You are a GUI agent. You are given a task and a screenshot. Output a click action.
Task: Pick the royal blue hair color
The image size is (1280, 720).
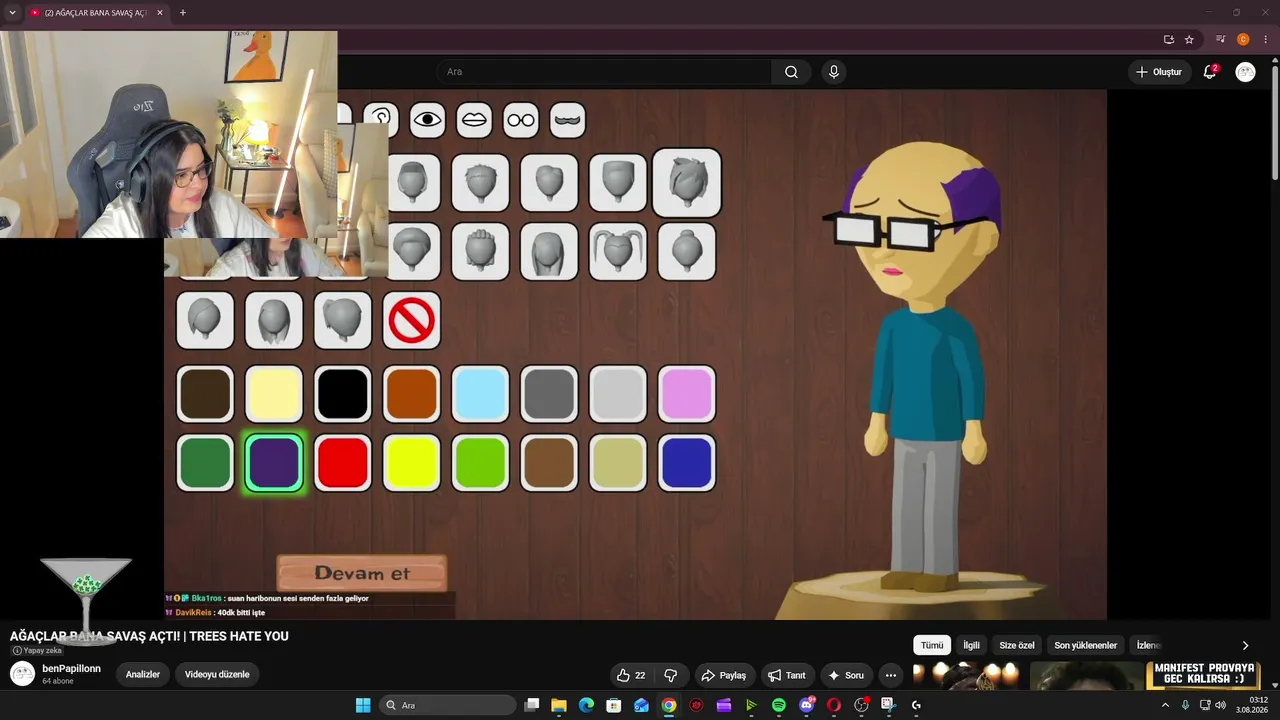[x=687, y=463]
